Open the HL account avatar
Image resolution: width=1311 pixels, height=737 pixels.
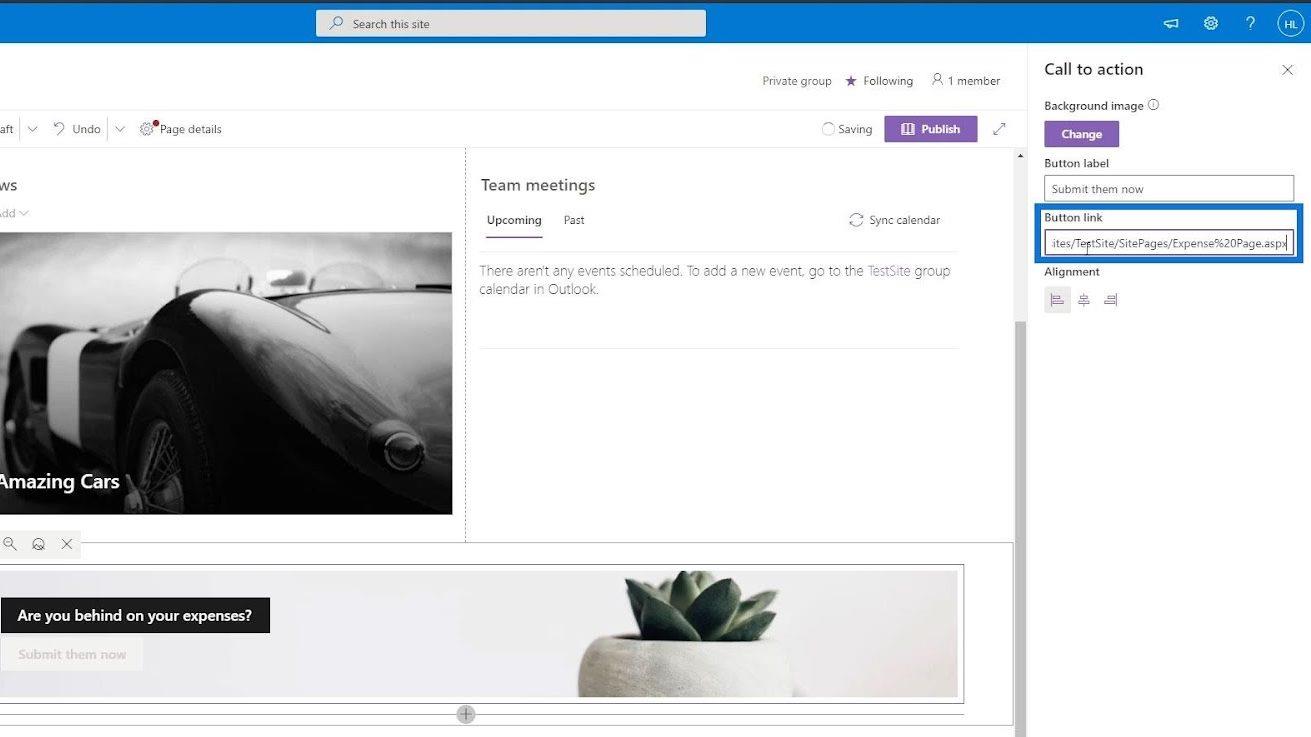(x=1290, y=23)
